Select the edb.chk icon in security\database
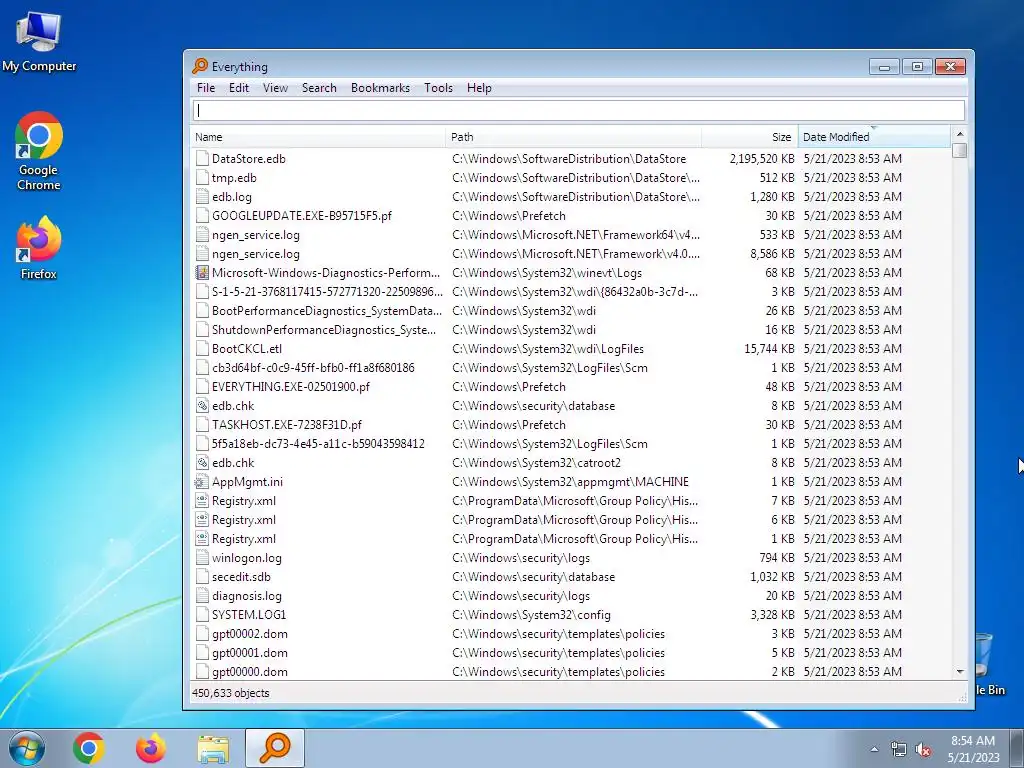The image size is (1024, 768). (x=202, y=406)
